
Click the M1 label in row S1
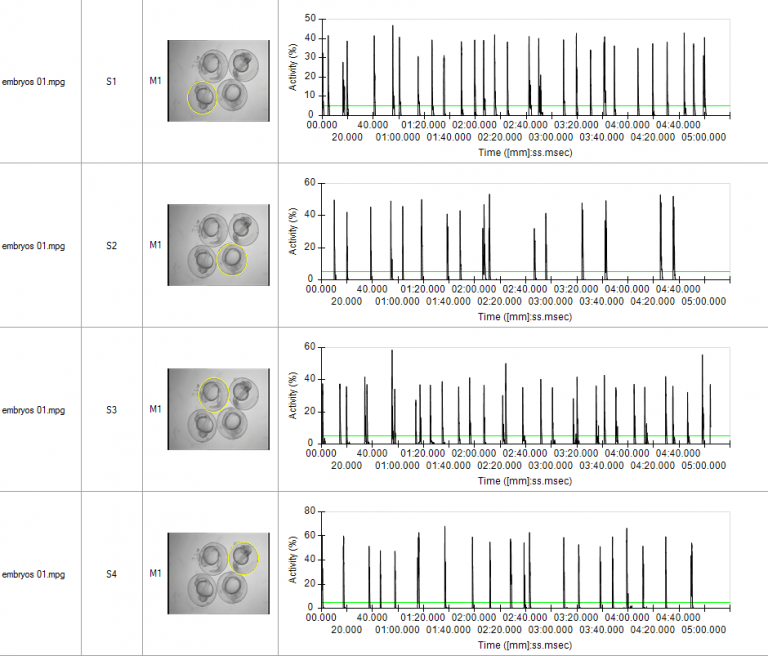[155, 81]
